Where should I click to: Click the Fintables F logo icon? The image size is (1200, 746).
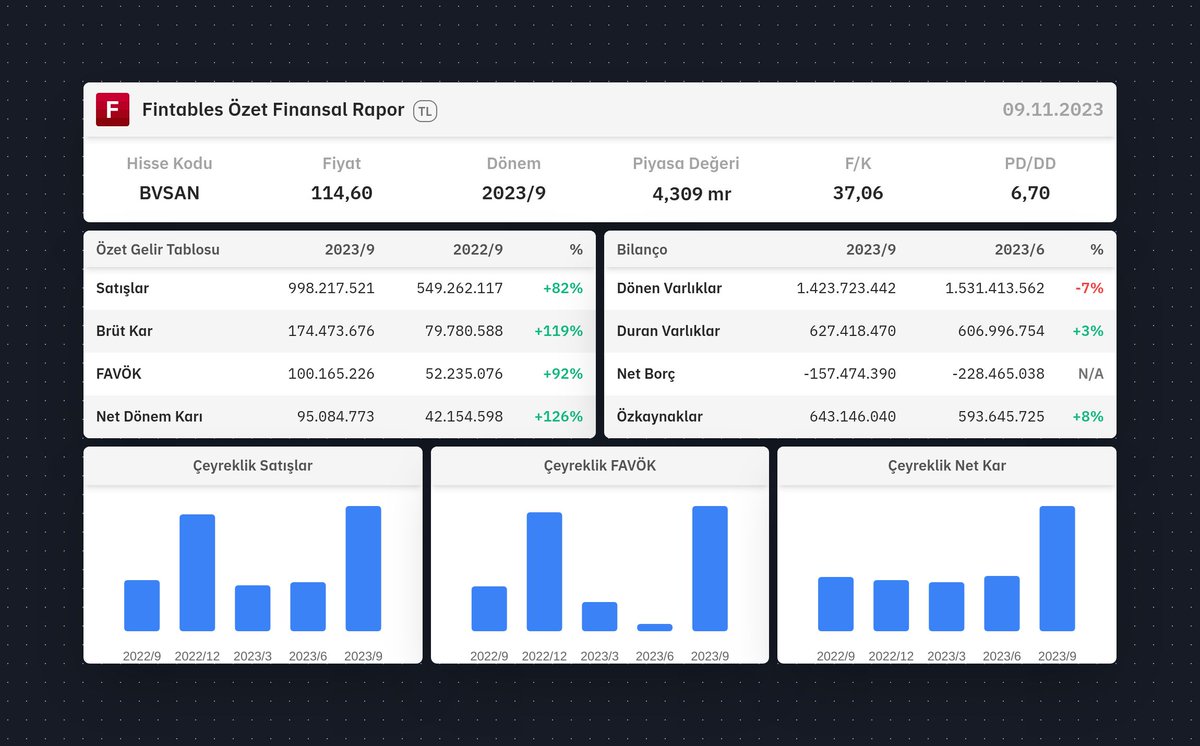click(112, 109)
